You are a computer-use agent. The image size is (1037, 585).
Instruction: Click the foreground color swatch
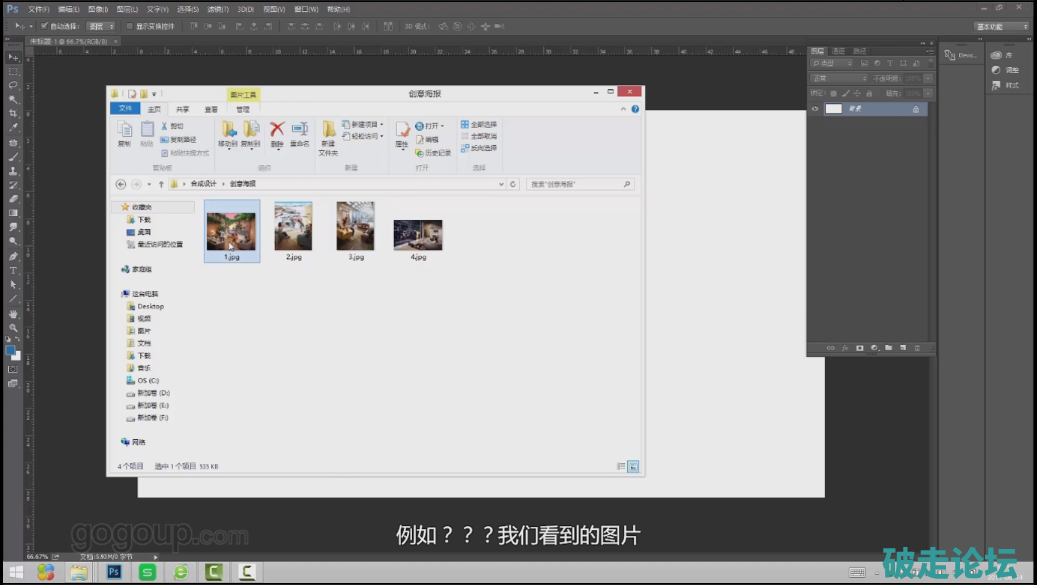click(11, 350)
